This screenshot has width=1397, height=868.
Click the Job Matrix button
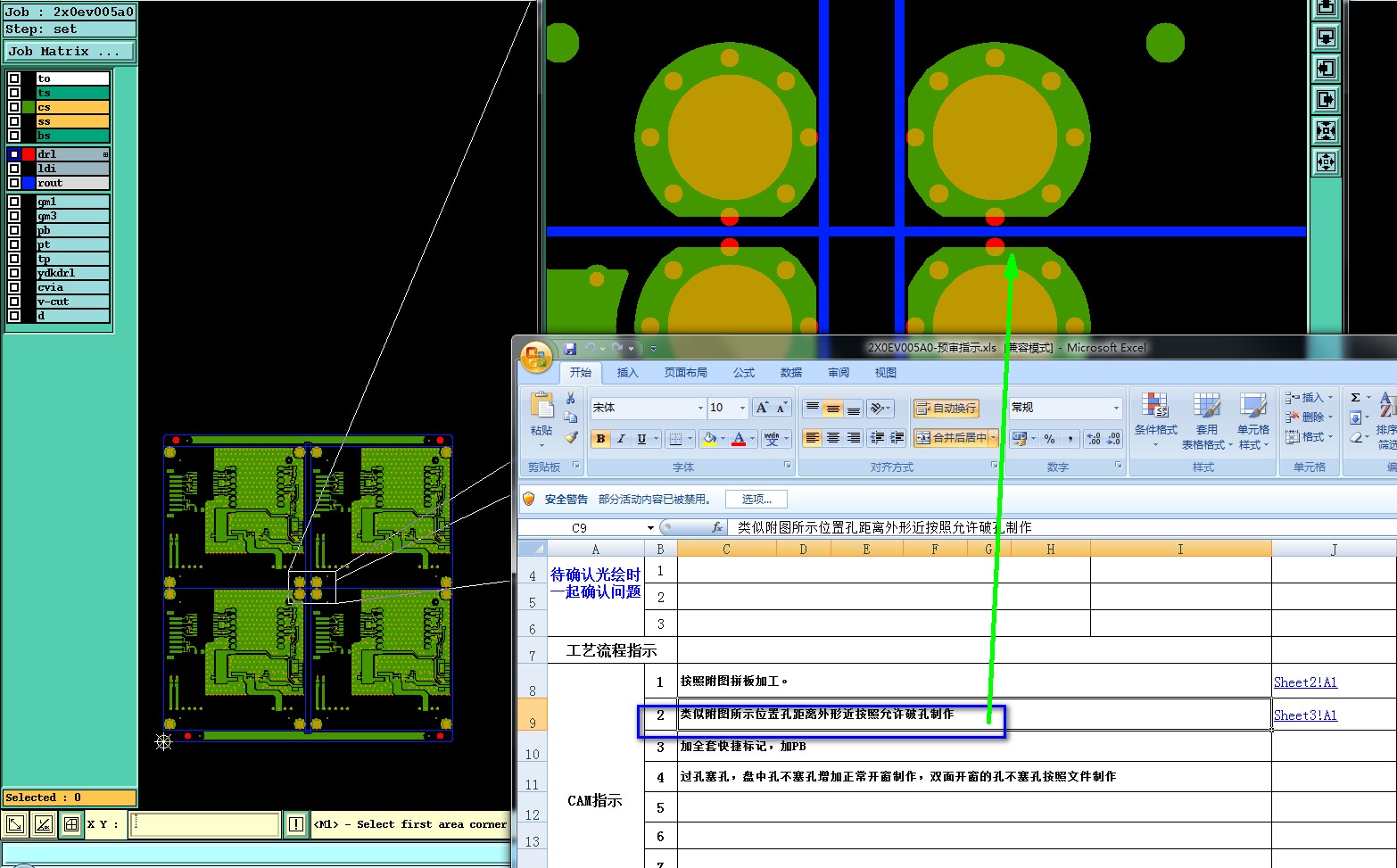tap(70, 52)
